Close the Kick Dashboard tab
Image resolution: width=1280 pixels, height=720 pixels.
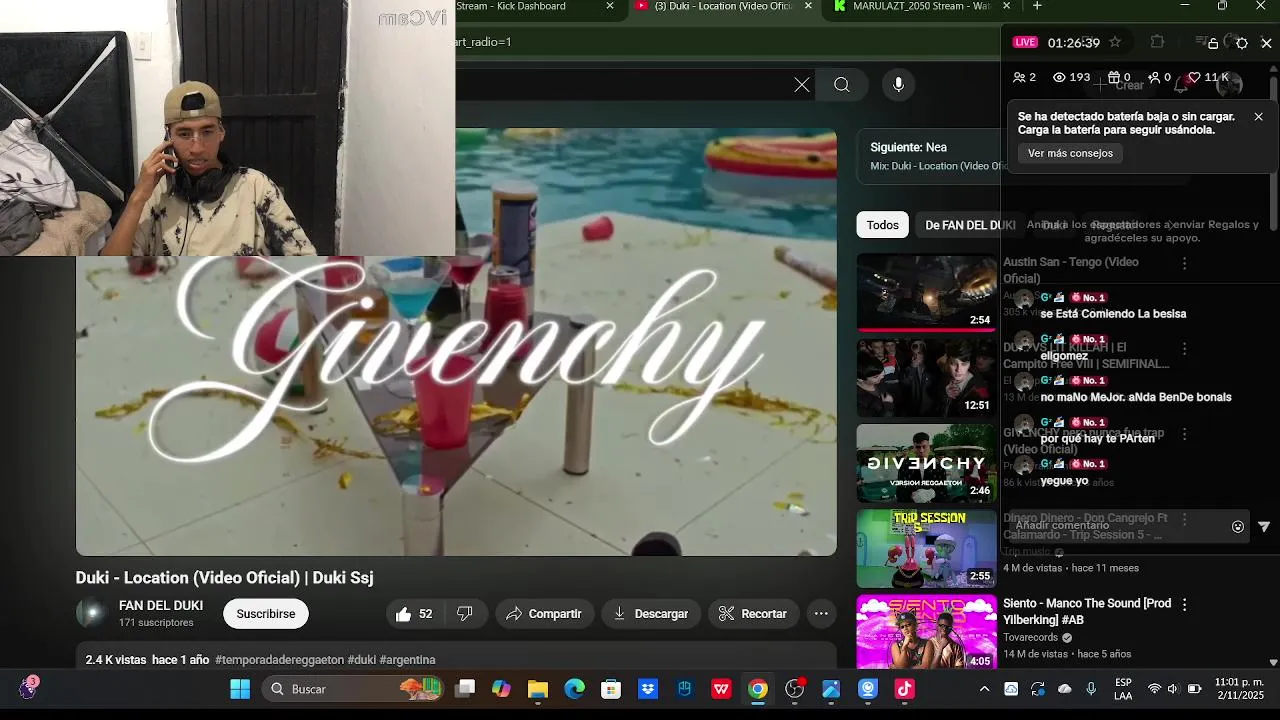coord(610,6)
